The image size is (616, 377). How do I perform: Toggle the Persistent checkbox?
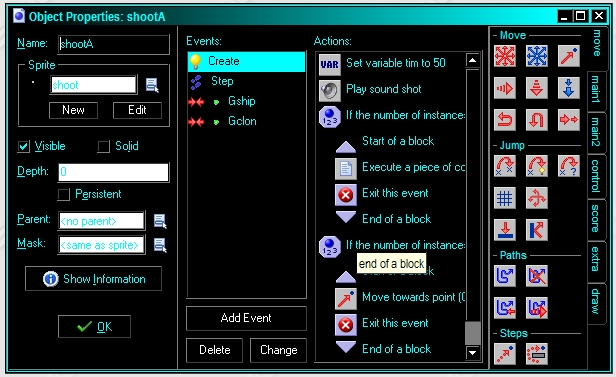(64, 194)
